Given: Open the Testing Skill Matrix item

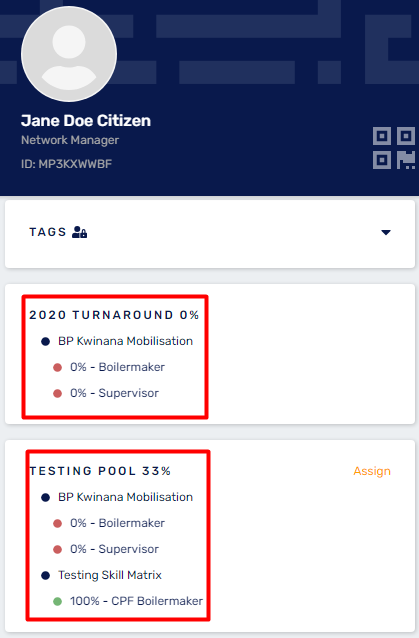Looking at the screenshot, I should (110, 575).
